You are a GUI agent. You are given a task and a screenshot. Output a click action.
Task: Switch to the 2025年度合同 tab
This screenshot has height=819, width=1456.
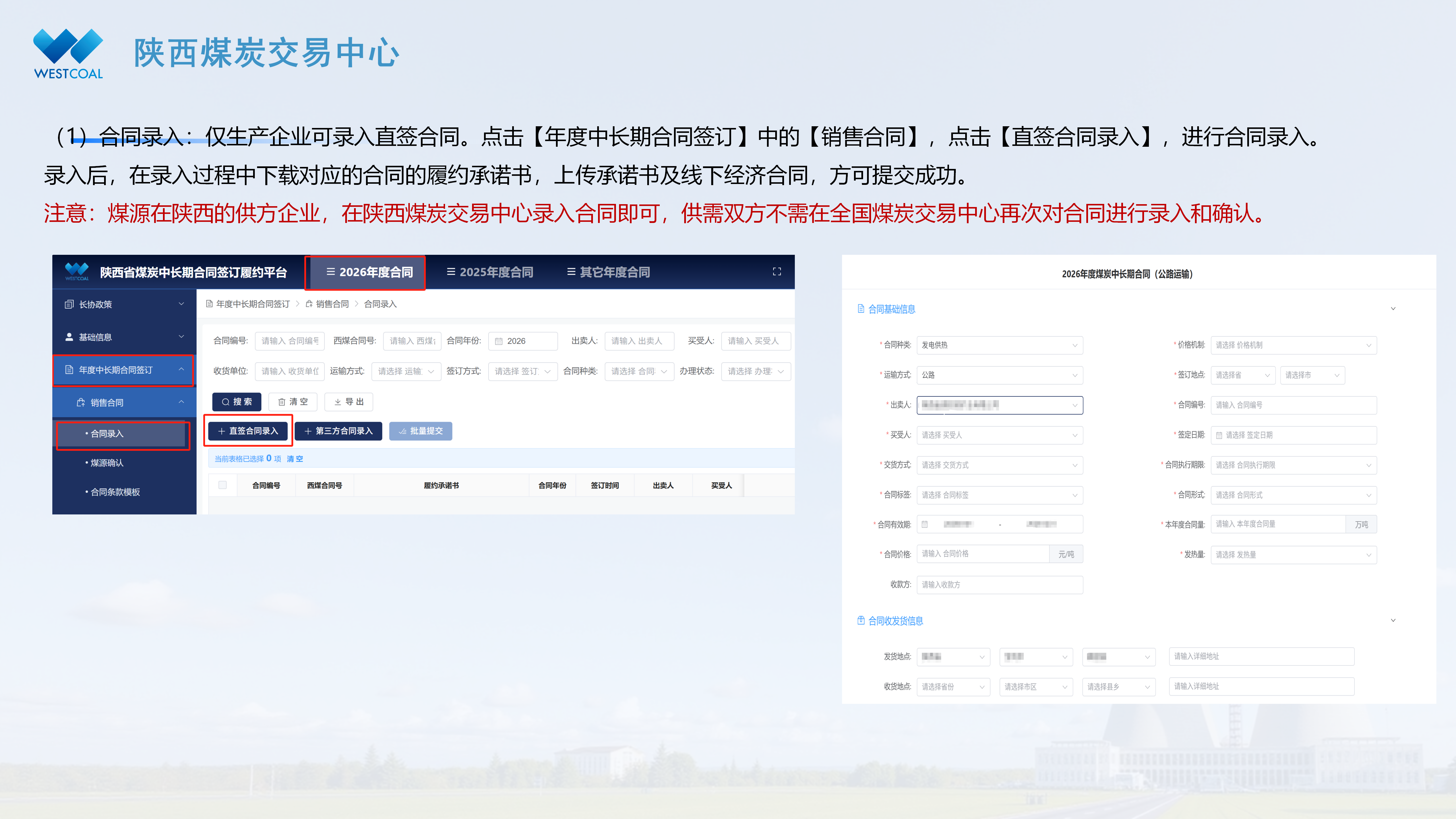pos(490,272)
